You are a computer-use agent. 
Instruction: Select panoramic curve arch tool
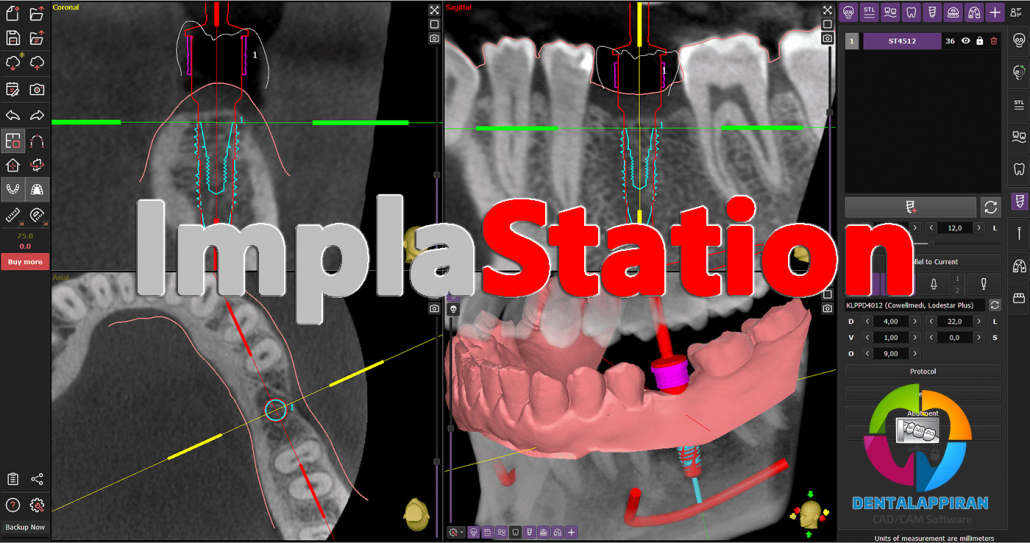coord(37,141)
